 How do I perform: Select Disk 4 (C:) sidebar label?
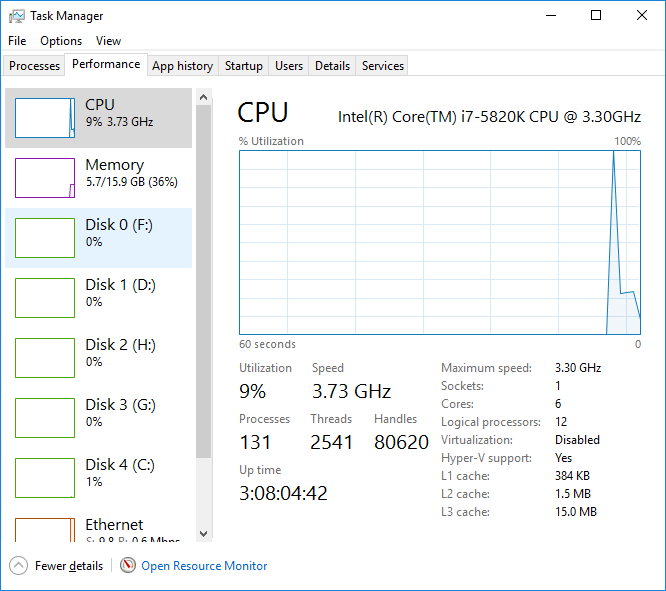coord(120,464)
